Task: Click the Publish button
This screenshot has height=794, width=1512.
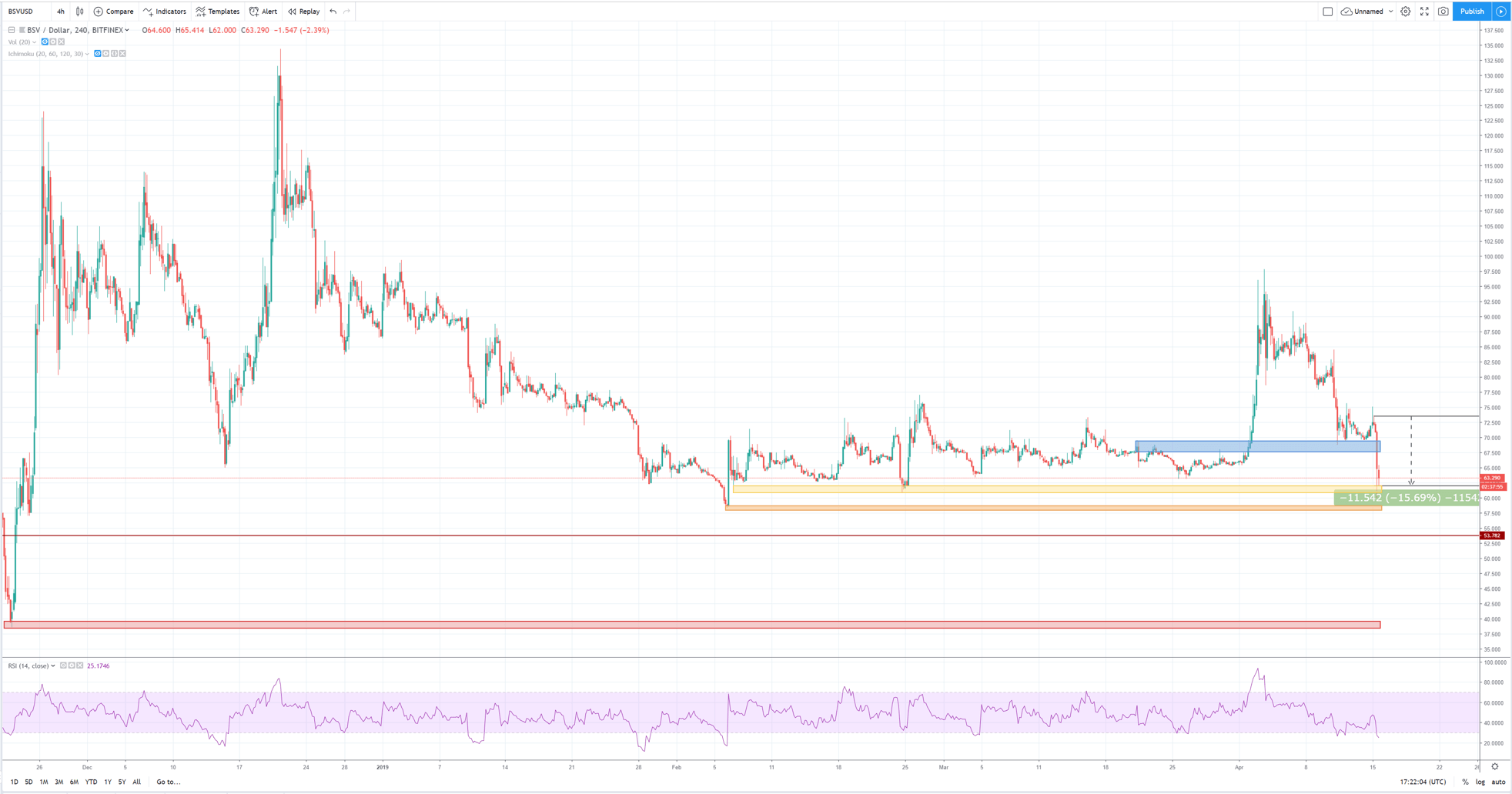Action: click(x=1472, y=12)
